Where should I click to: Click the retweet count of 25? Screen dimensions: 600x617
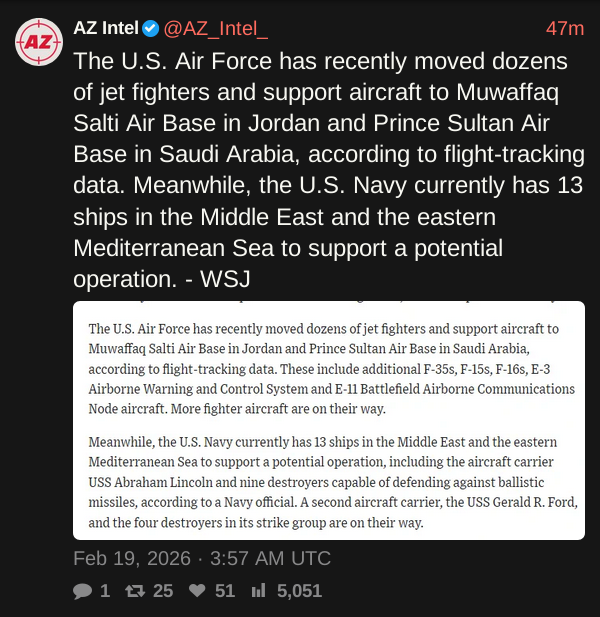(162, 591)
